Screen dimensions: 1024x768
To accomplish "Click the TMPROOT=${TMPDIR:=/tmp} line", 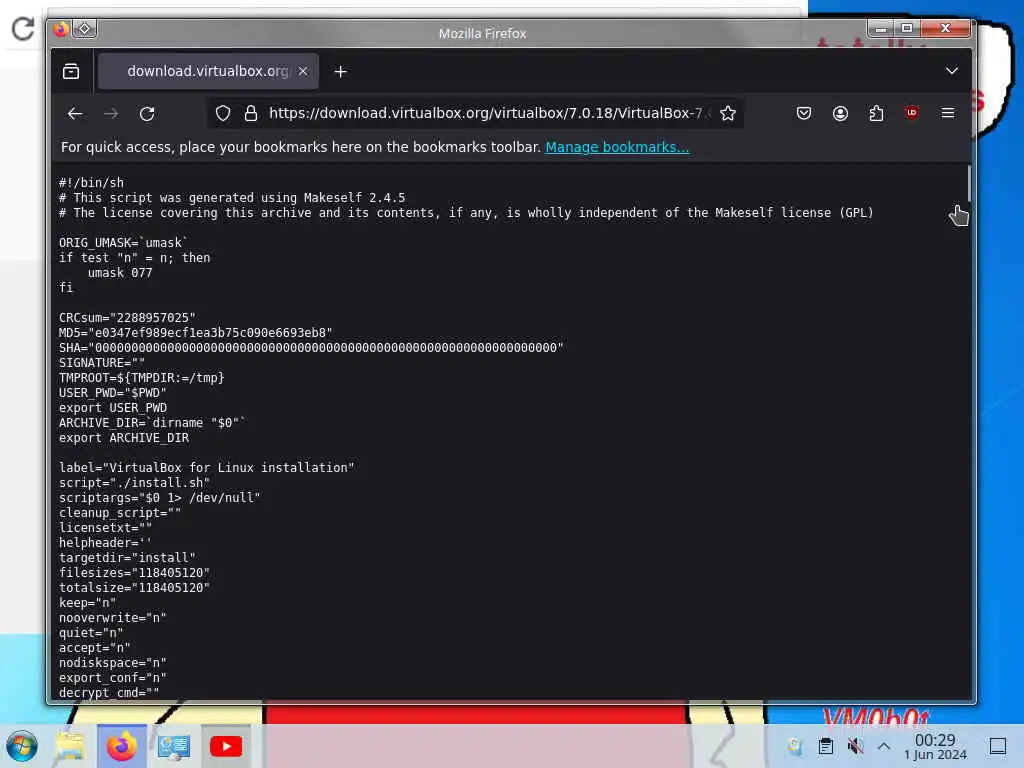I will tap(141, 378).
